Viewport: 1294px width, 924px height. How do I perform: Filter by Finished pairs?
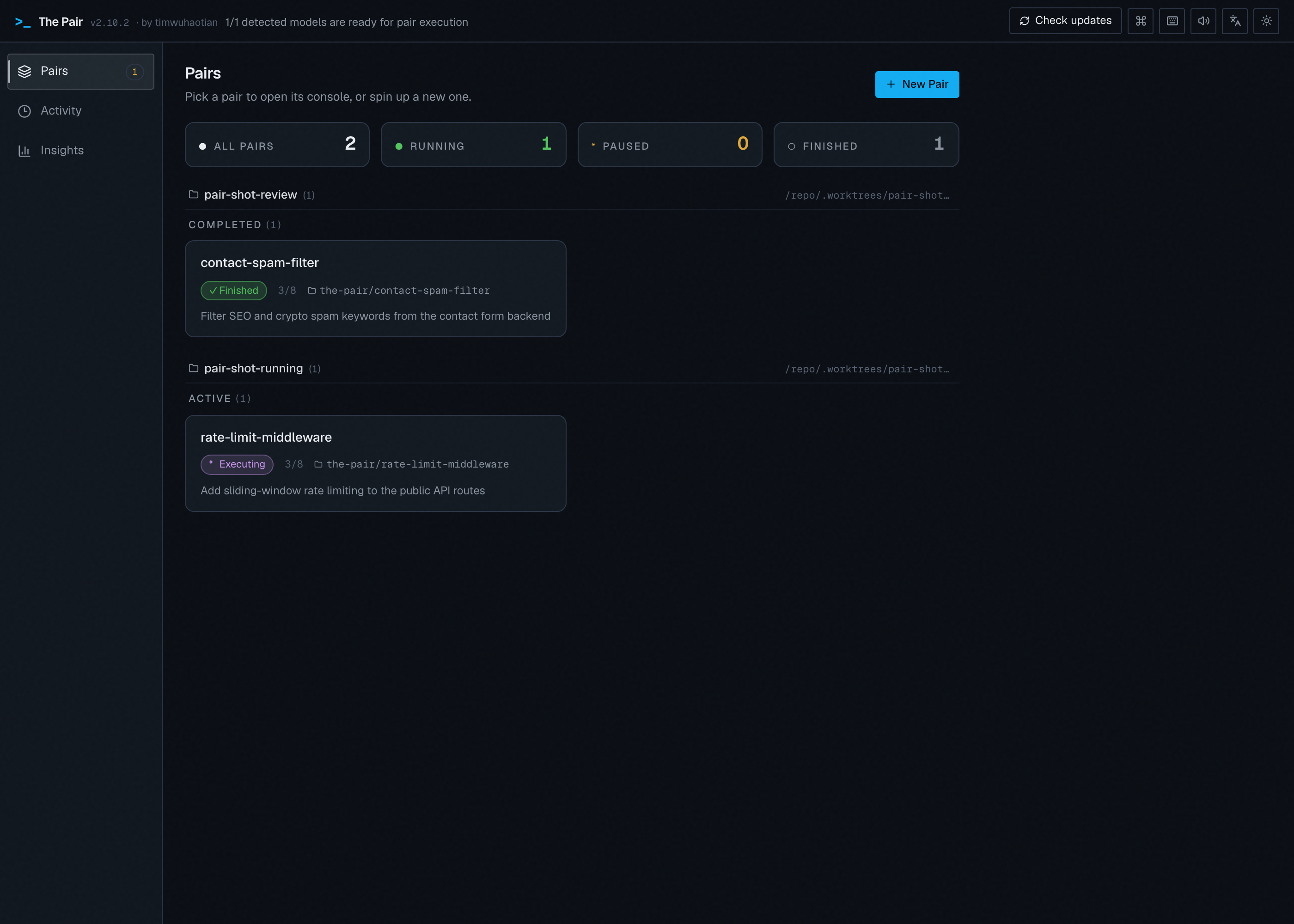pyautogui.click(x=866, y=145)
